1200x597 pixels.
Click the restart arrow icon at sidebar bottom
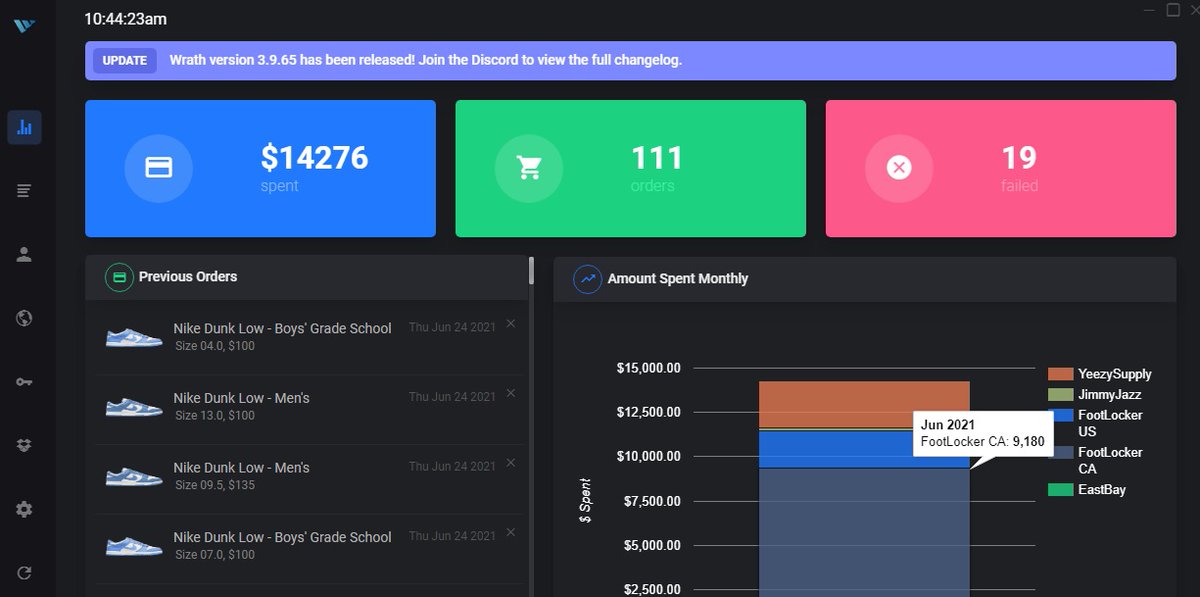pyautogui.click(x=24, y=572)
